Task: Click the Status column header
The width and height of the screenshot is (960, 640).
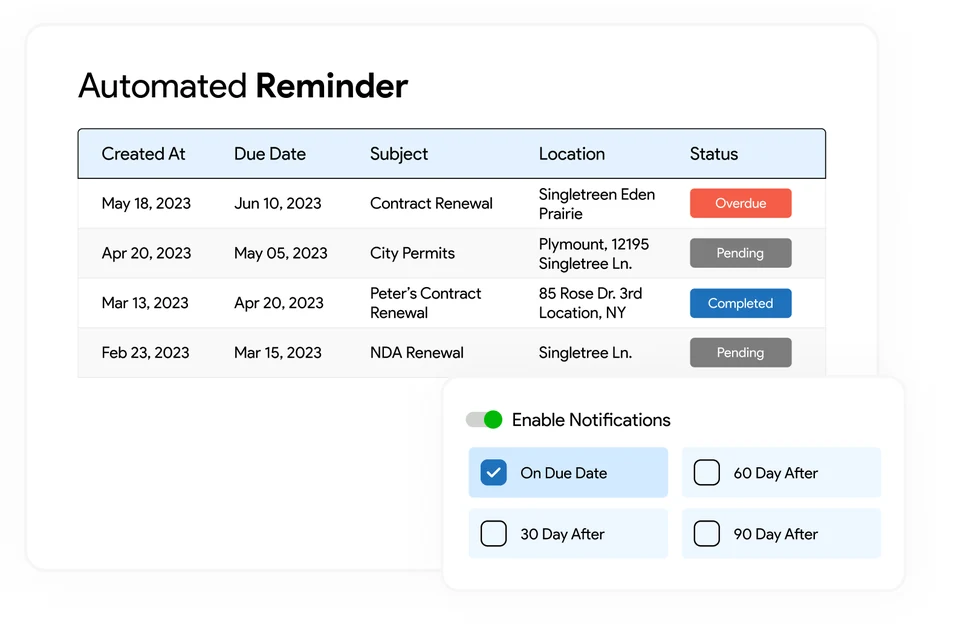Action: coord(714,154)
